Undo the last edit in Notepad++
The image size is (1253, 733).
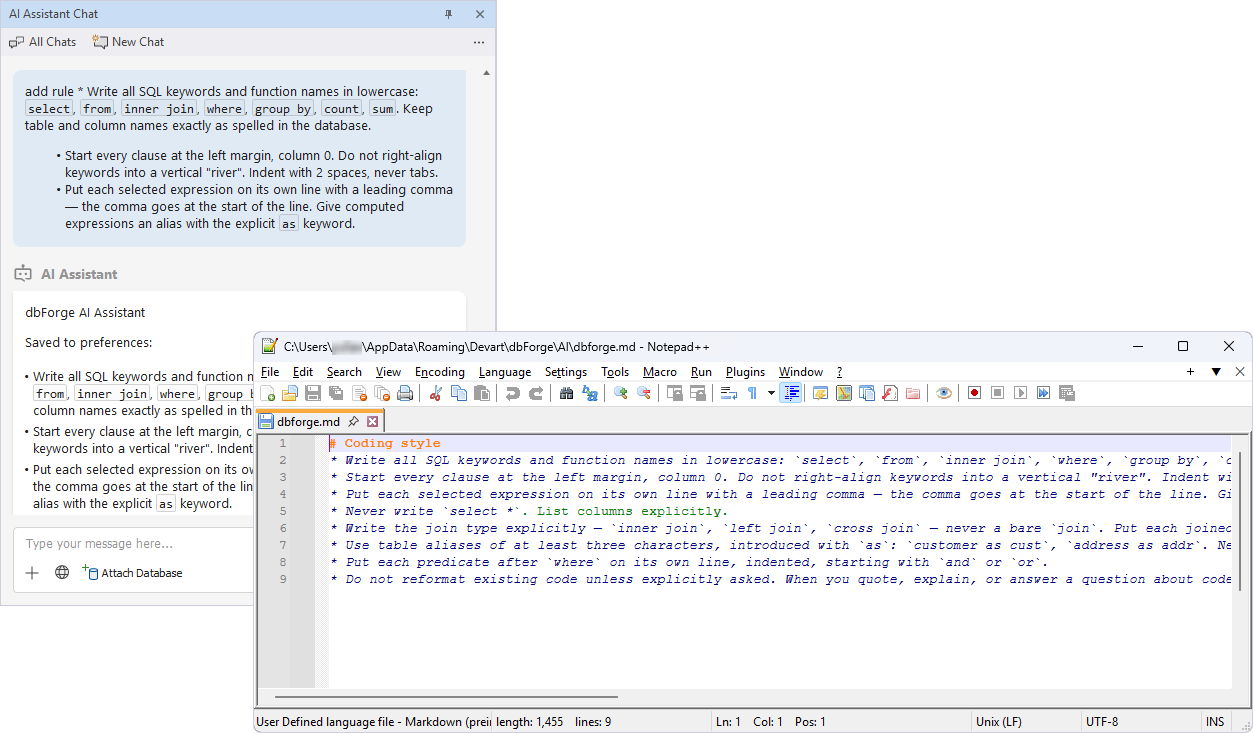[x=513, y=393]
